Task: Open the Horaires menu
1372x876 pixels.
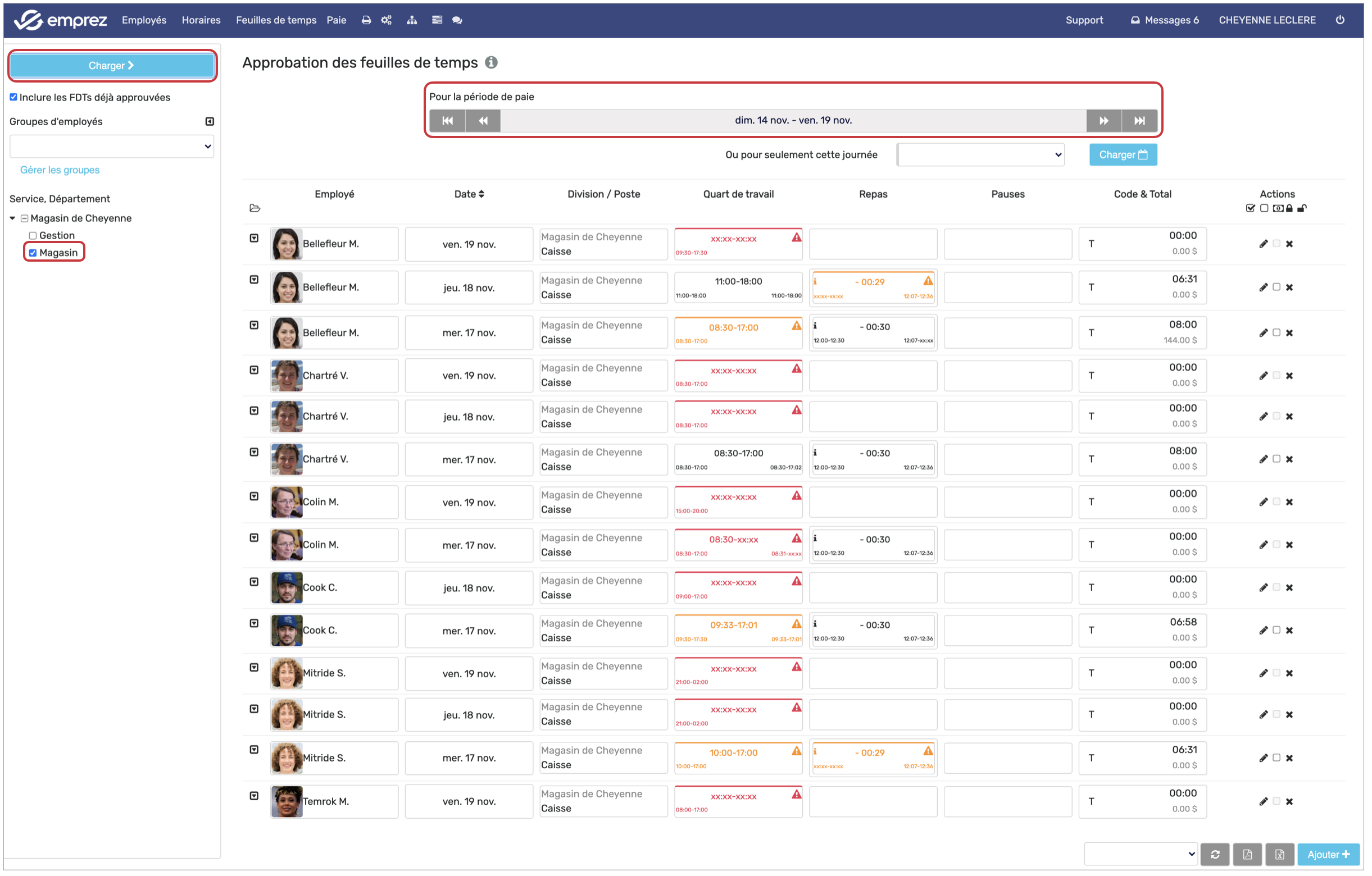Action: 201,20
